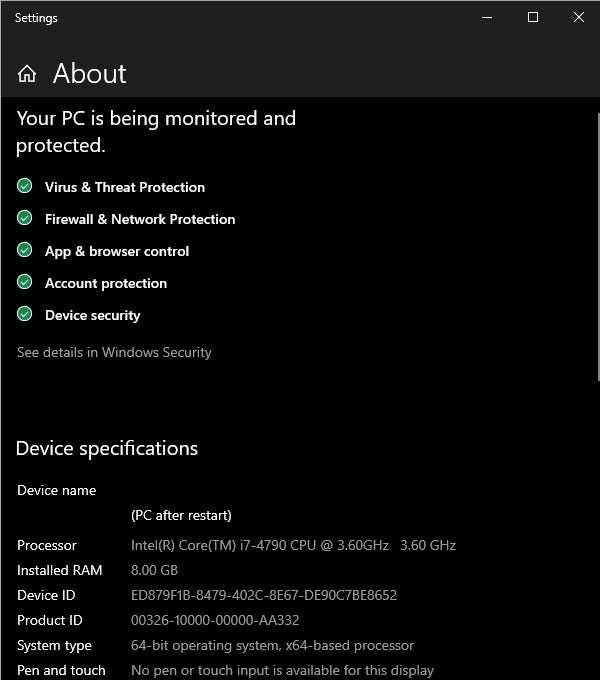
Task: Click the Product ID value 00326-10000-00000-AA332
Action: pyautogui.click(x=215, y=620)
